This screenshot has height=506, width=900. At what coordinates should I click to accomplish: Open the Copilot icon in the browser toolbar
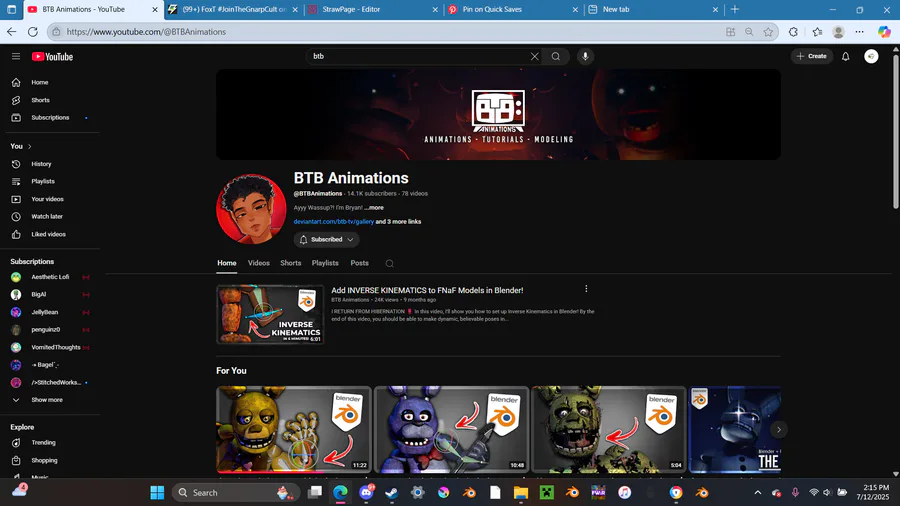tap(884, 32)
